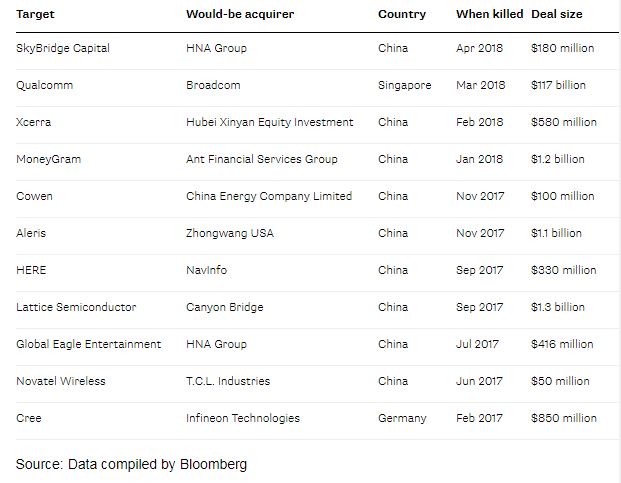Select the Zhongwang USA acquirer cell
The image size is (621, 483).
(229, 233)
